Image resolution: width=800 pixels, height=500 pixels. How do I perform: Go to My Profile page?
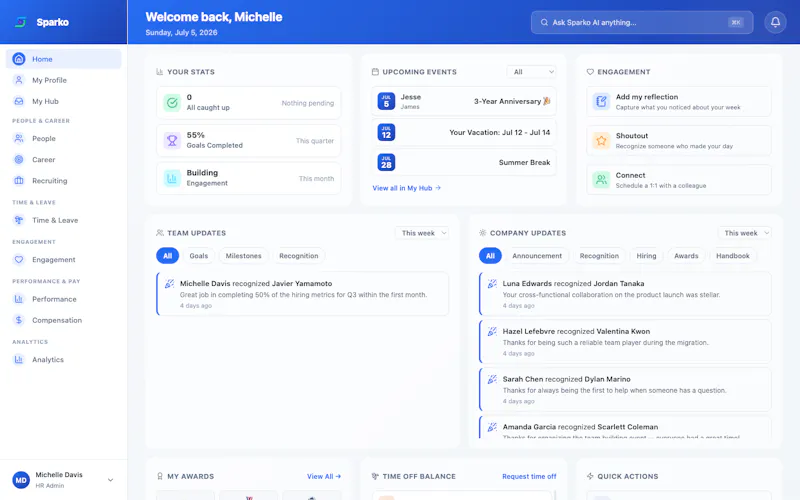(x=64, y=80)
